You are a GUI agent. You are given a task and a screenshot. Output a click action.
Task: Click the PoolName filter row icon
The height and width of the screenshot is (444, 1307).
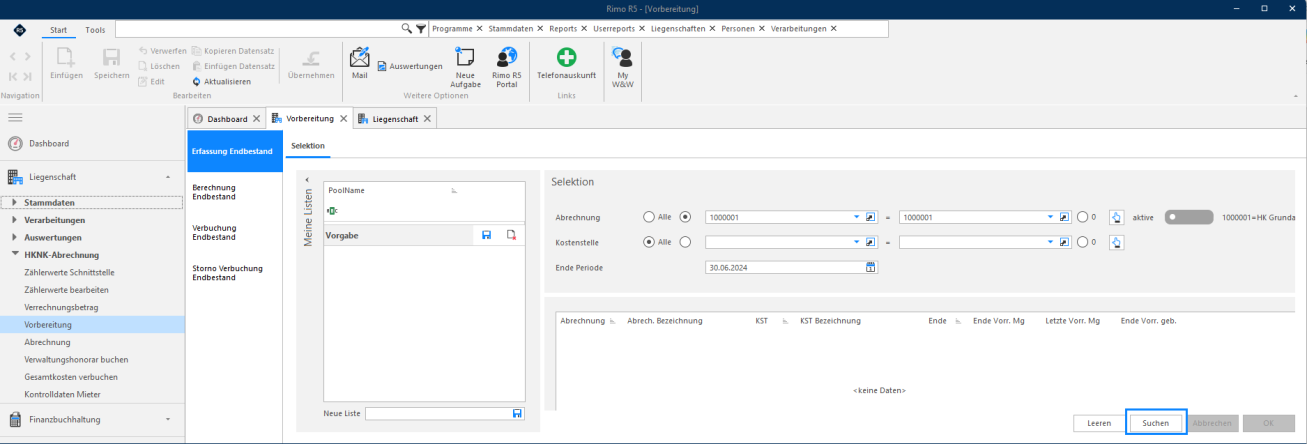point(331,210)
